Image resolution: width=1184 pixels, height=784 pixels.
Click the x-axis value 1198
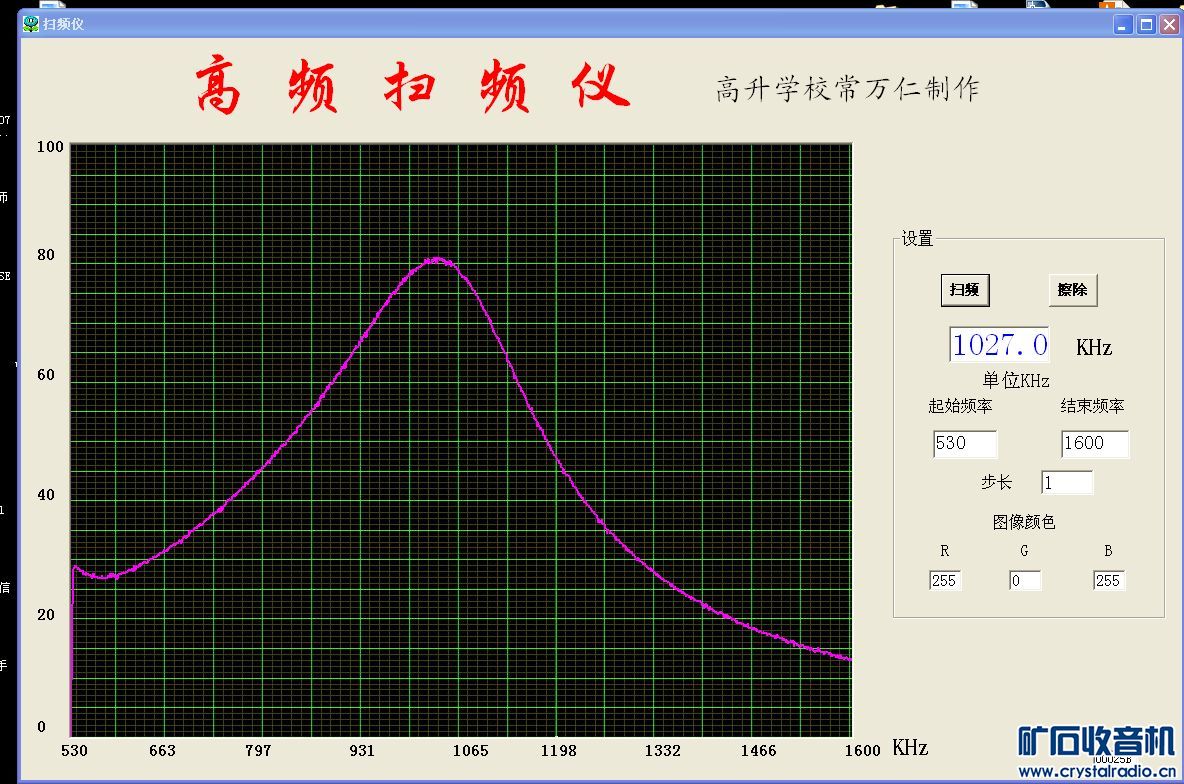coord(559,751)
